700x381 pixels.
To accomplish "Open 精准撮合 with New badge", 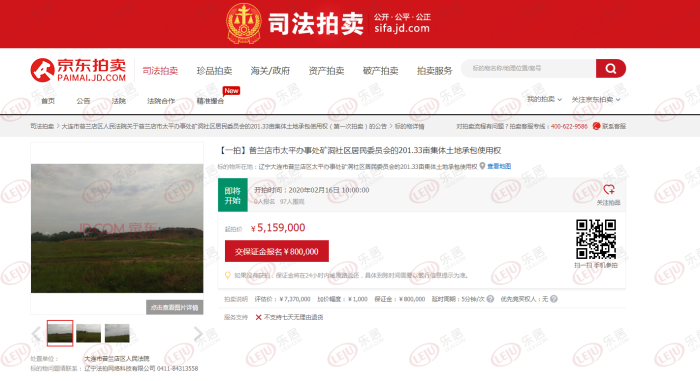I will [x=210, y=101].
